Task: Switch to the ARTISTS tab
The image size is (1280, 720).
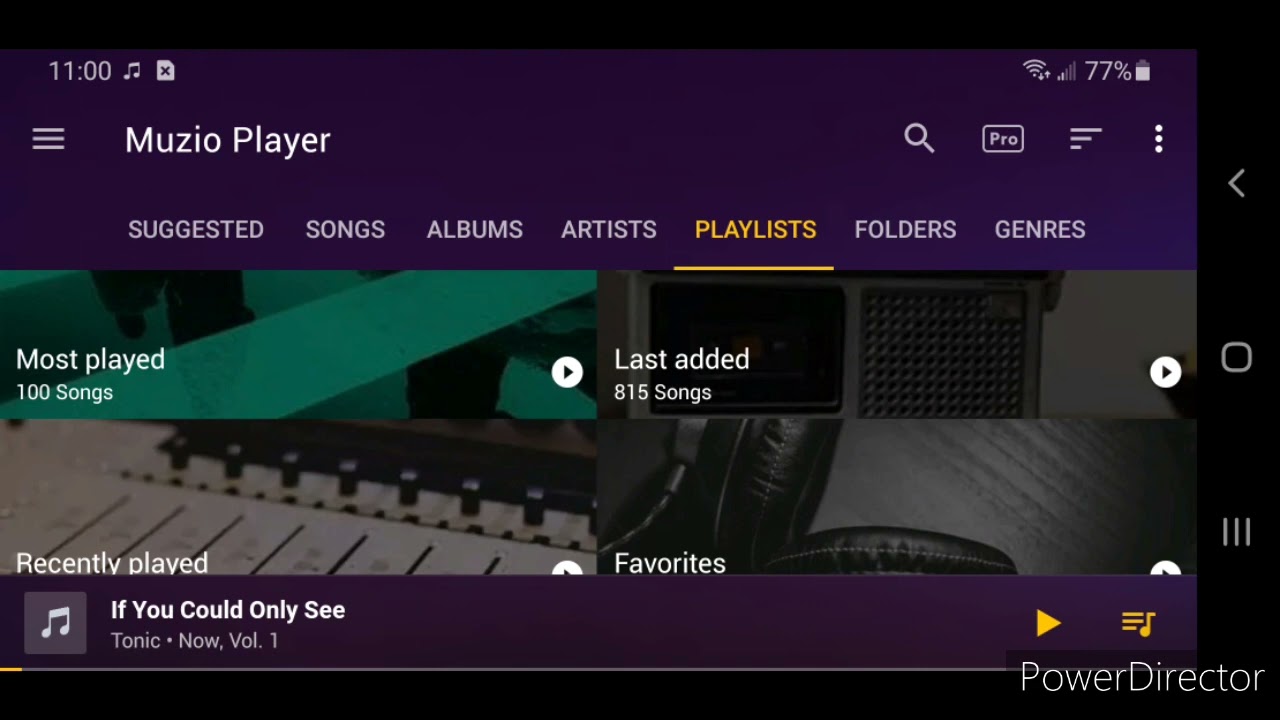Action: point(609,229)
